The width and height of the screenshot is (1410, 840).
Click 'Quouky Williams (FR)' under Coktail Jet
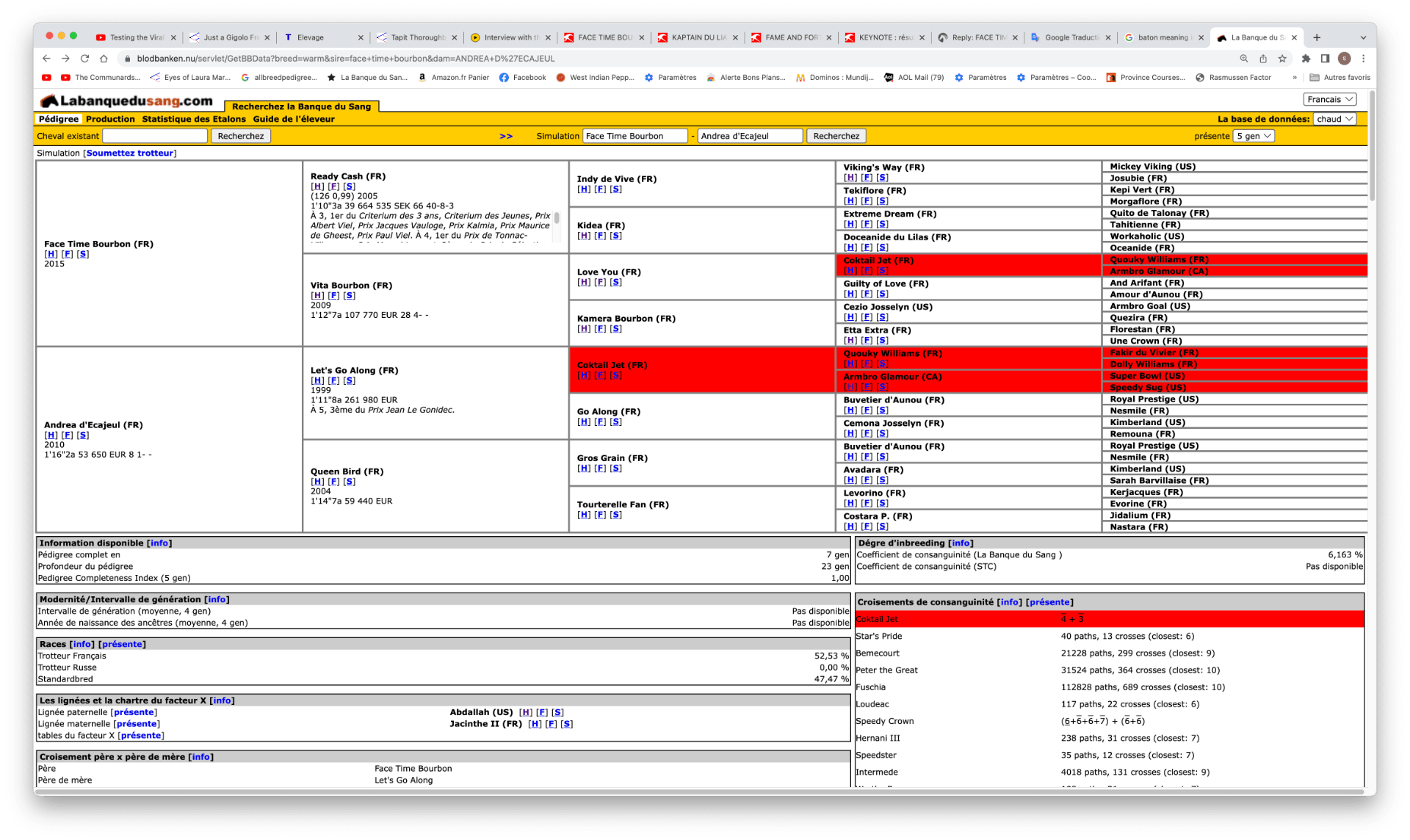click(x=892, y=353)
